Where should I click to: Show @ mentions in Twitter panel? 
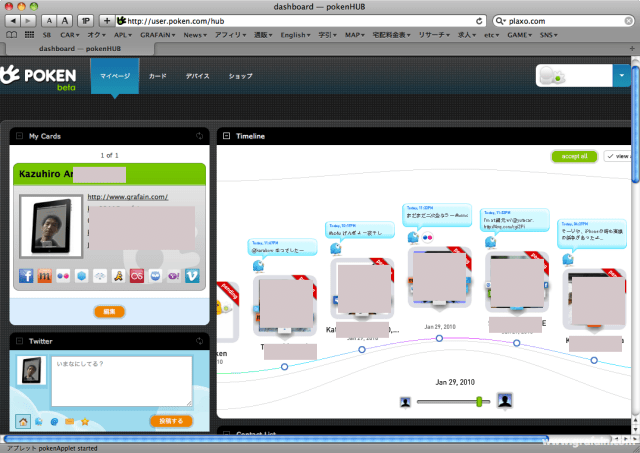[54, 422]
